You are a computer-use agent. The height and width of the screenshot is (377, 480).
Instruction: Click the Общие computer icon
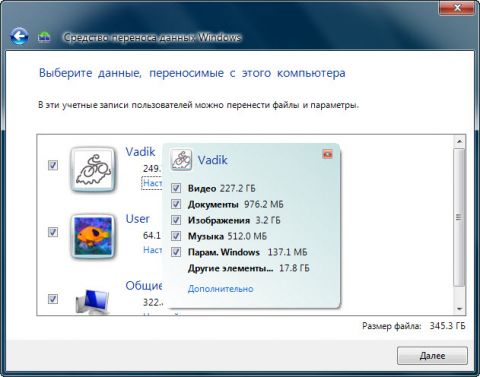(x=92, y=302)
